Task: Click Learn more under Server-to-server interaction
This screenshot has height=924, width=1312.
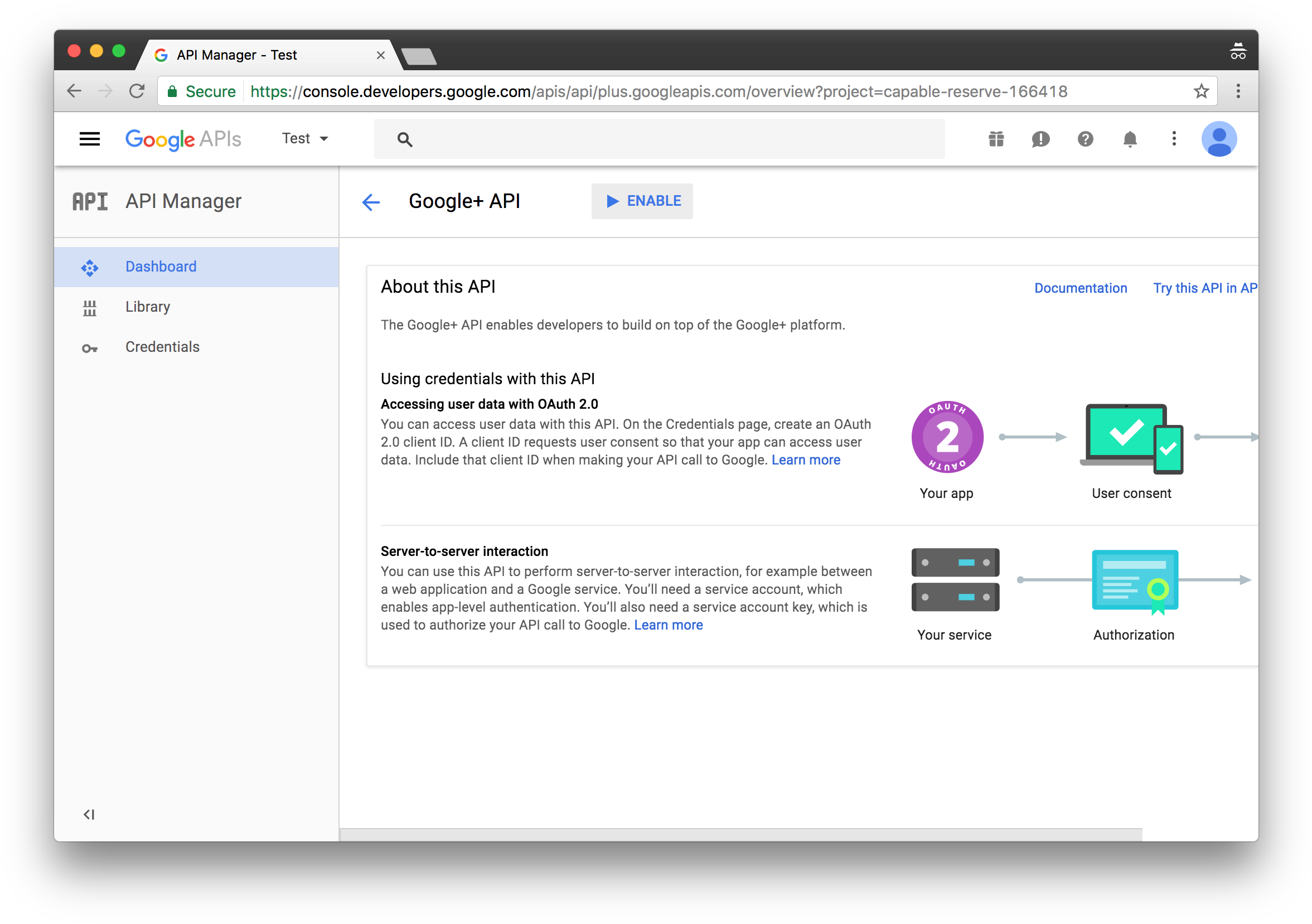Action: coord(668,625)
